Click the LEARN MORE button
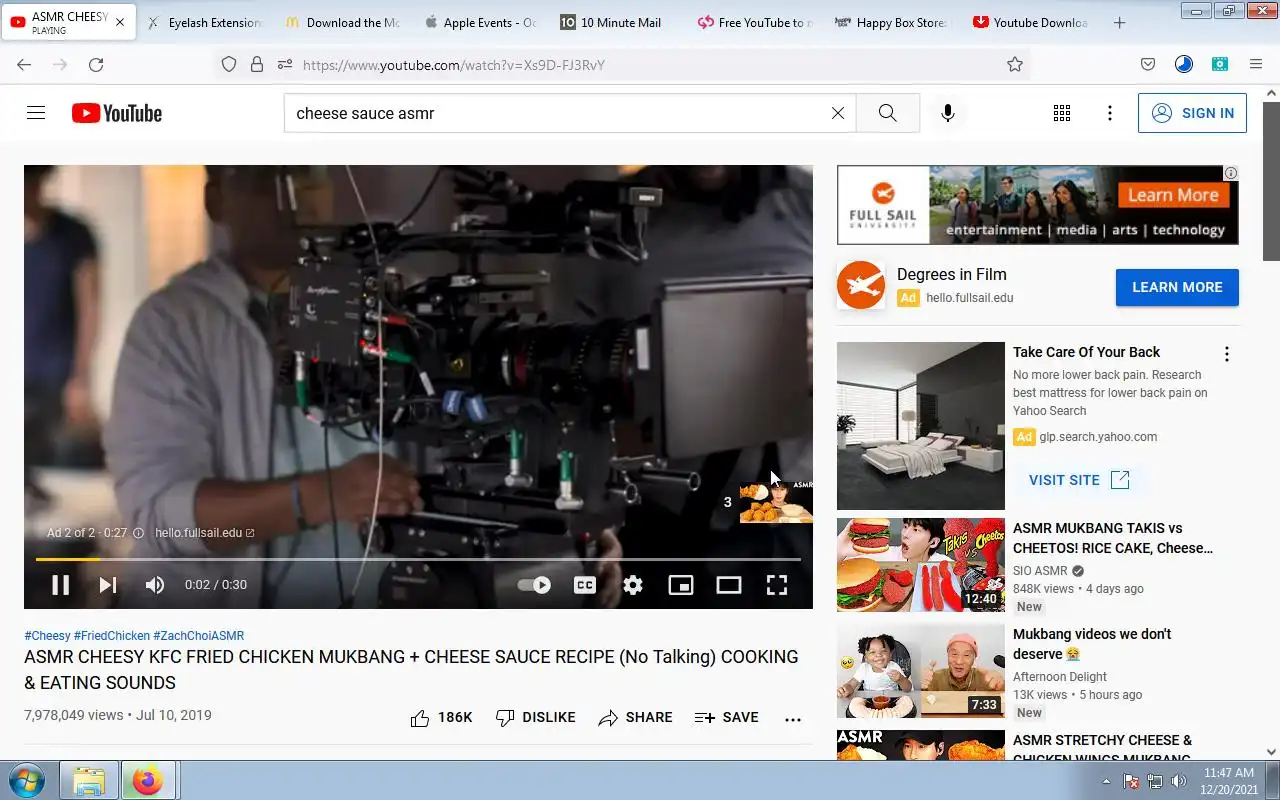The image size is (1280, 800). pos(1177,287)
